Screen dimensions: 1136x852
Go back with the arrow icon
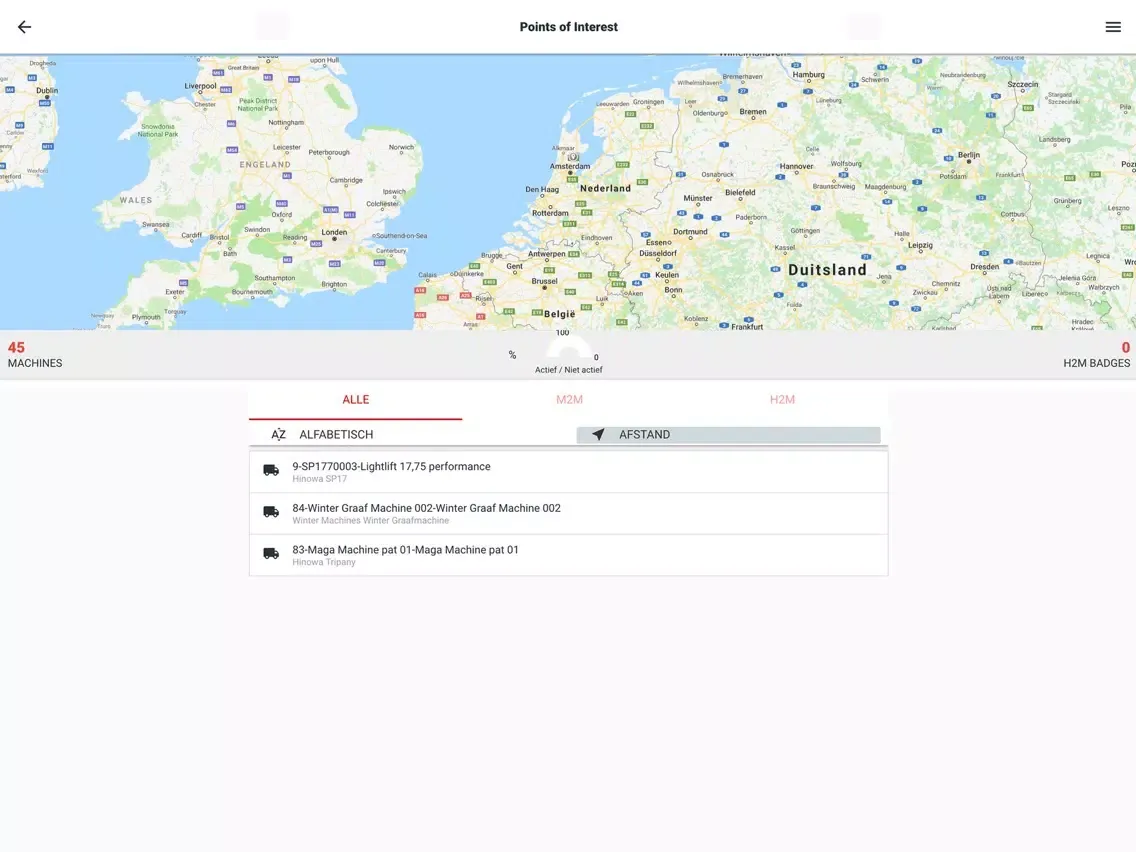pos(25,27)
